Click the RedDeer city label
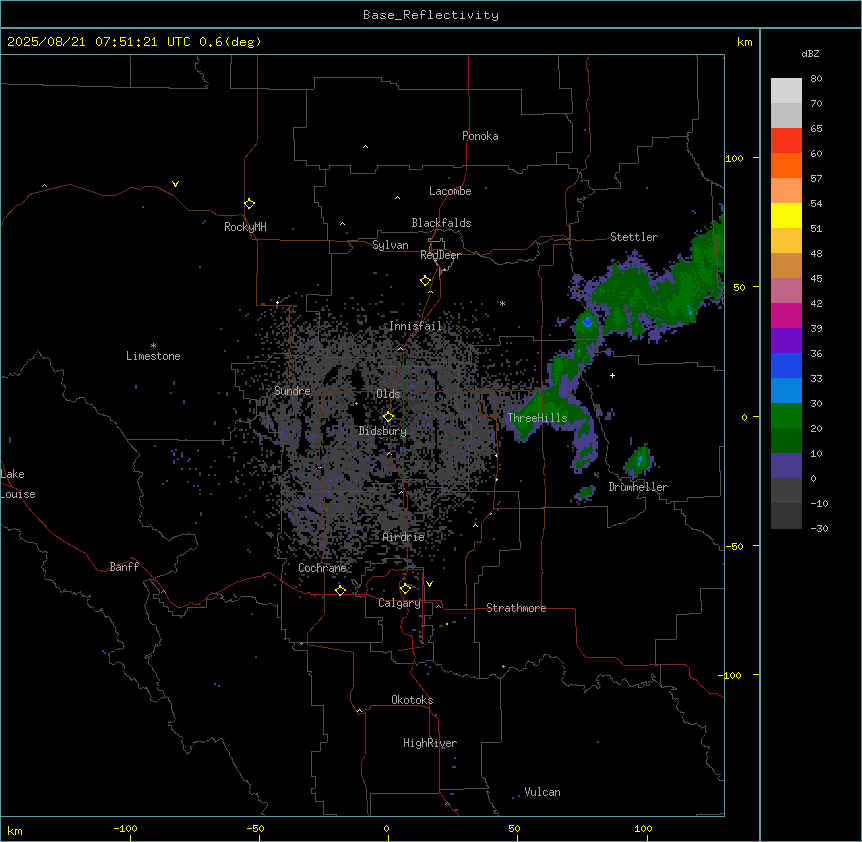The width and height of the screenshot is (862, 842). tap(440, 255)
